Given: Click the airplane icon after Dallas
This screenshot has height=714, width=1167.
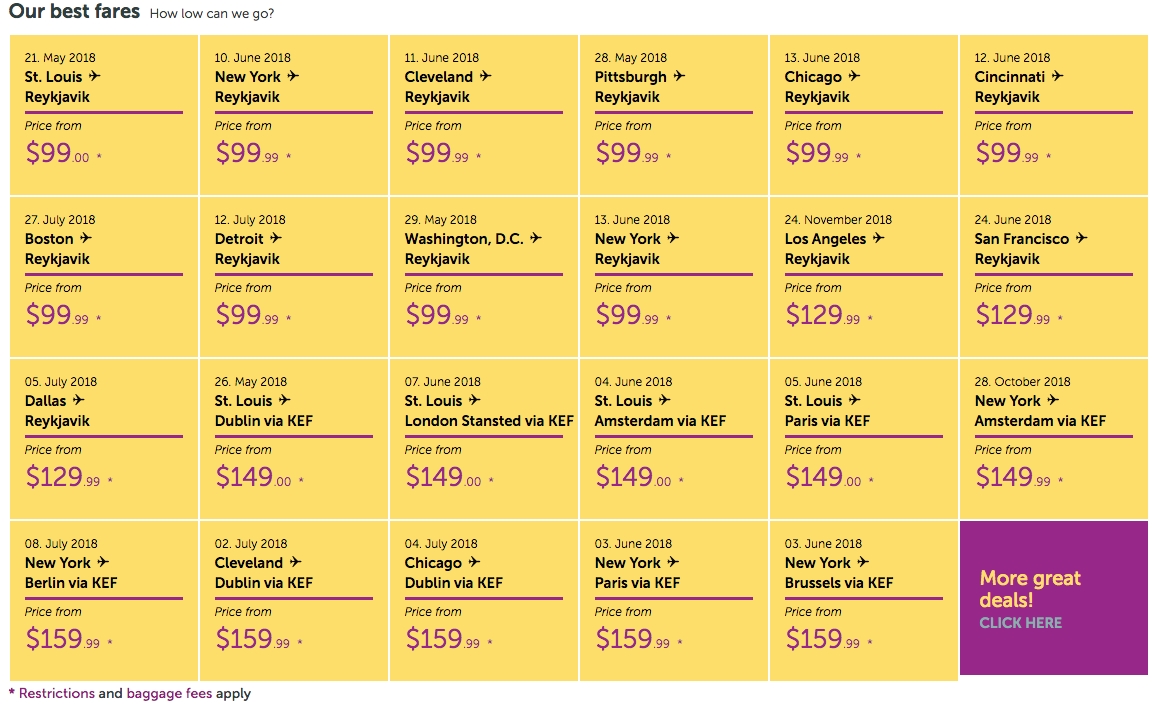Looking at the screenshot, I should (79, 400).
